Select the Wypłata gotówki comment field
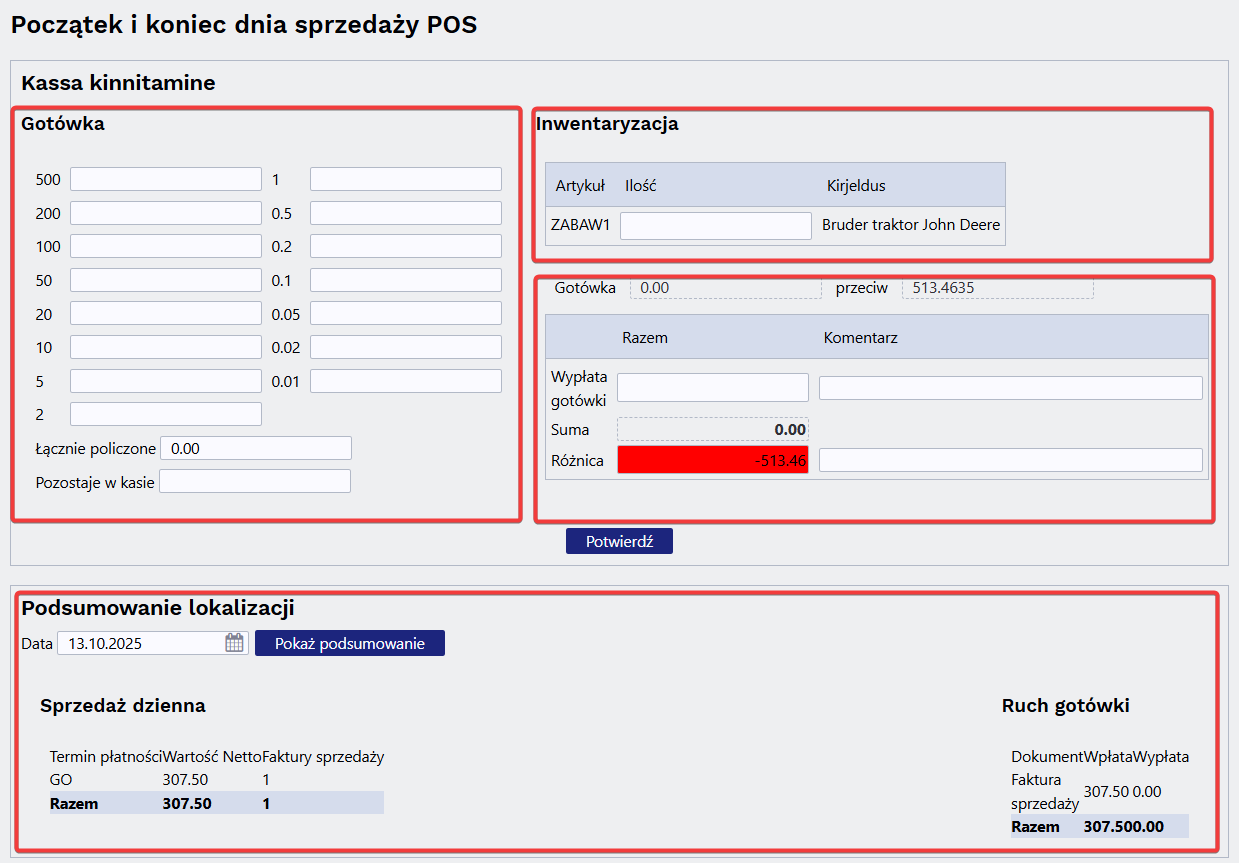The width and height of the screenshot is (1239, 863). pyautogui.click(x=1010, y=388)
